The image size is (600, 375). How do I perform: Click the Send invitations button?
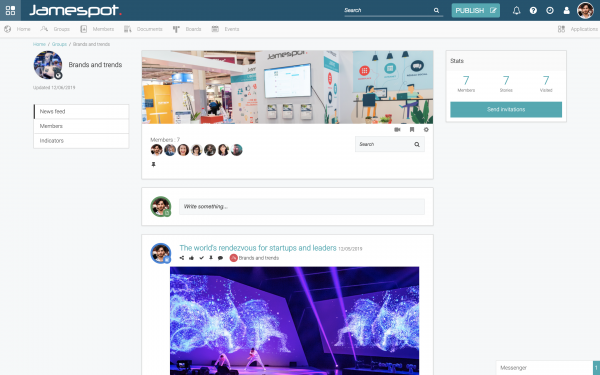click(506, 109)
